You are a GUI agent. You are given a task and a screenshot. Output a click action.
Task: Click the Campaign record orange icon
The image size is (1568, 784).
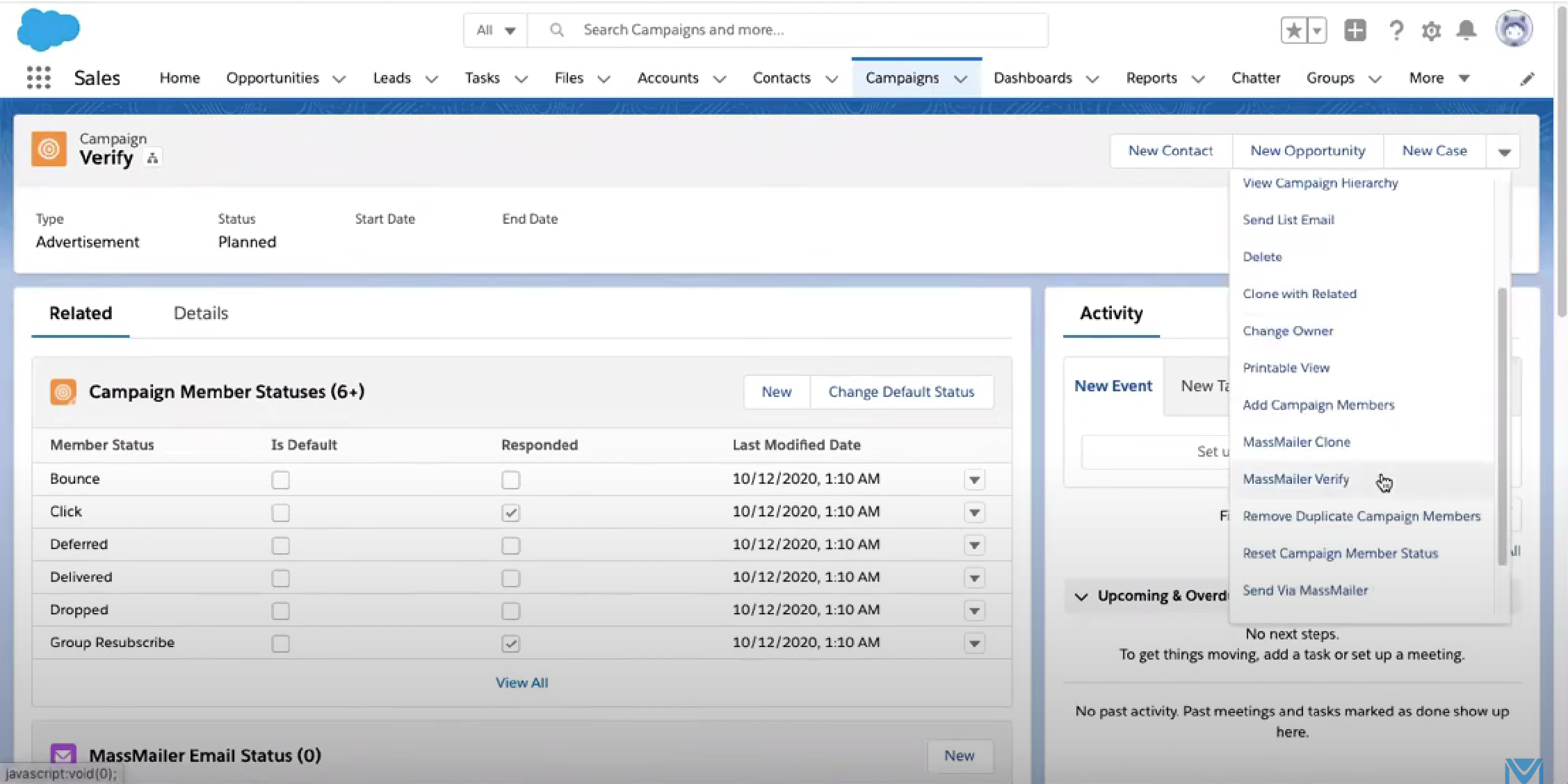pos(49,149)
